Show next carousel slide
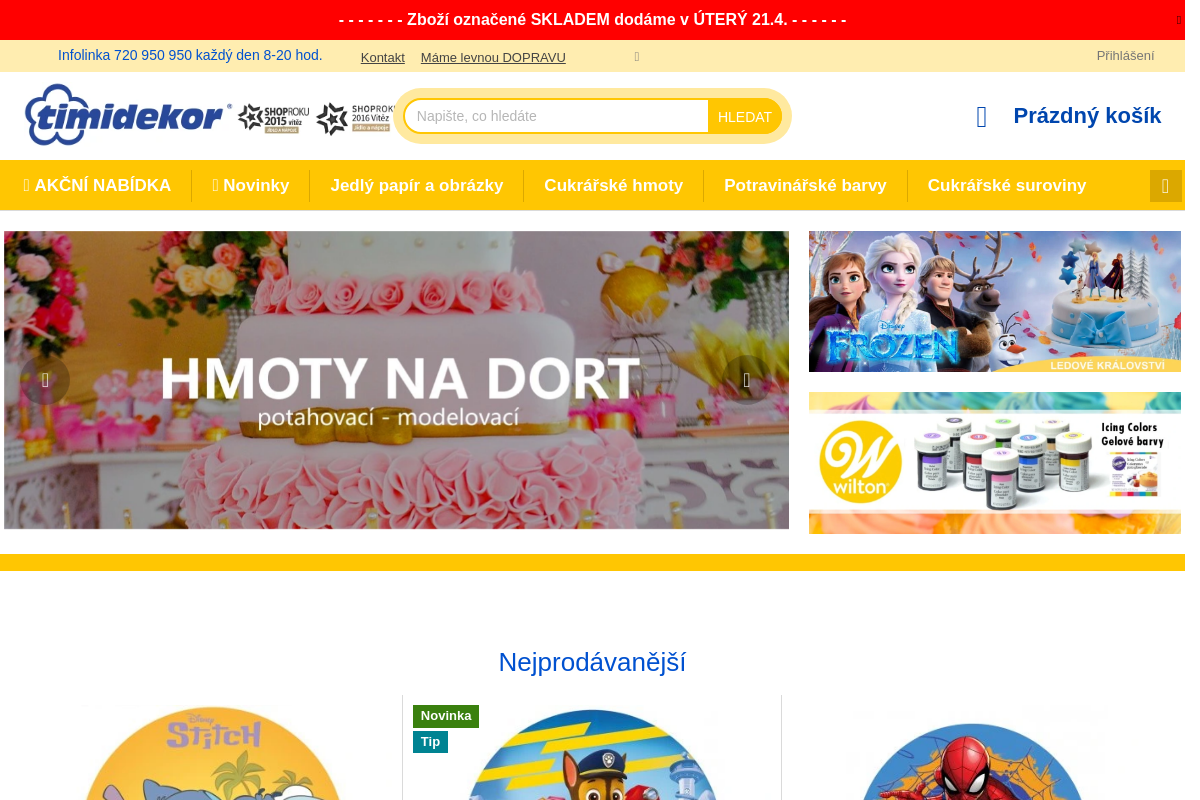This screenshot has width=1200, height=800. 747,380
